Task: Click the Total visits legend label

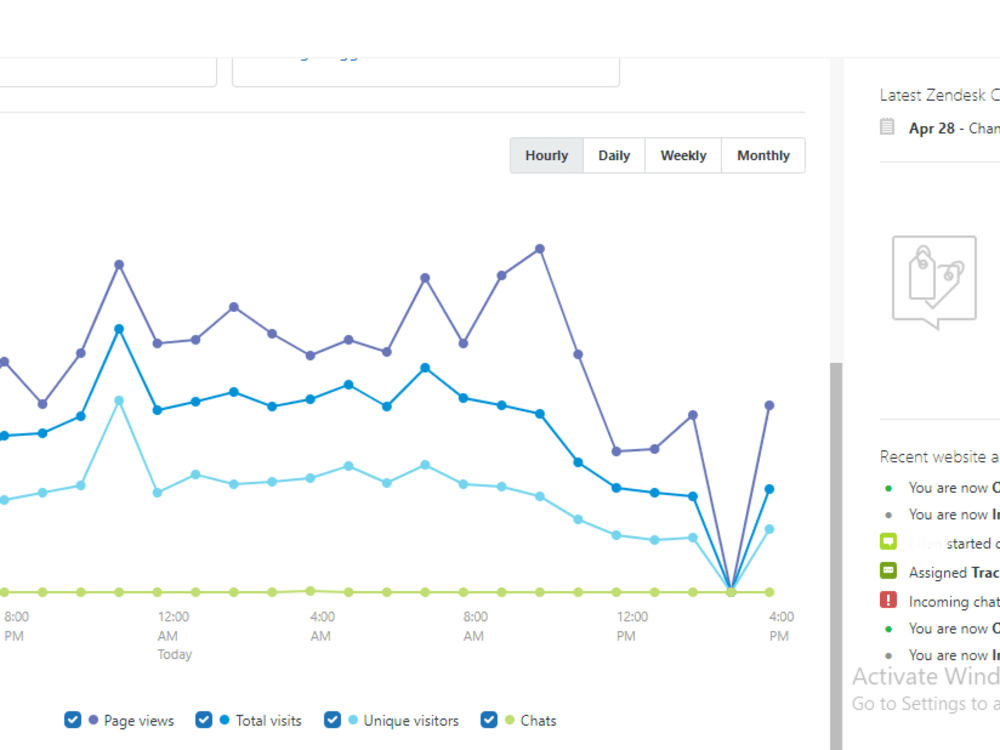Action: [268, 721]
